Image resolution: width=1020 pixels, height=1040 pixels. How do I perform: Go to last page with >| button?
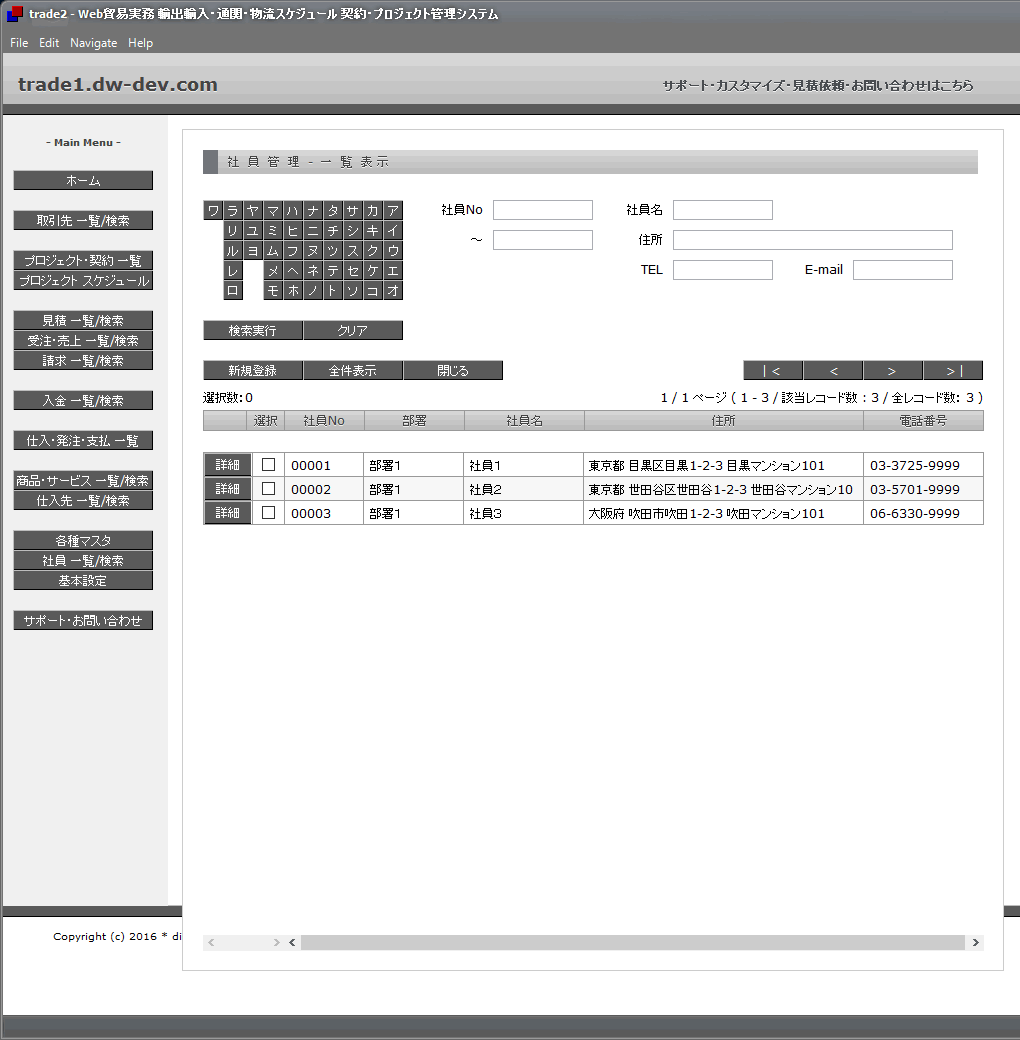click(953, 370)
